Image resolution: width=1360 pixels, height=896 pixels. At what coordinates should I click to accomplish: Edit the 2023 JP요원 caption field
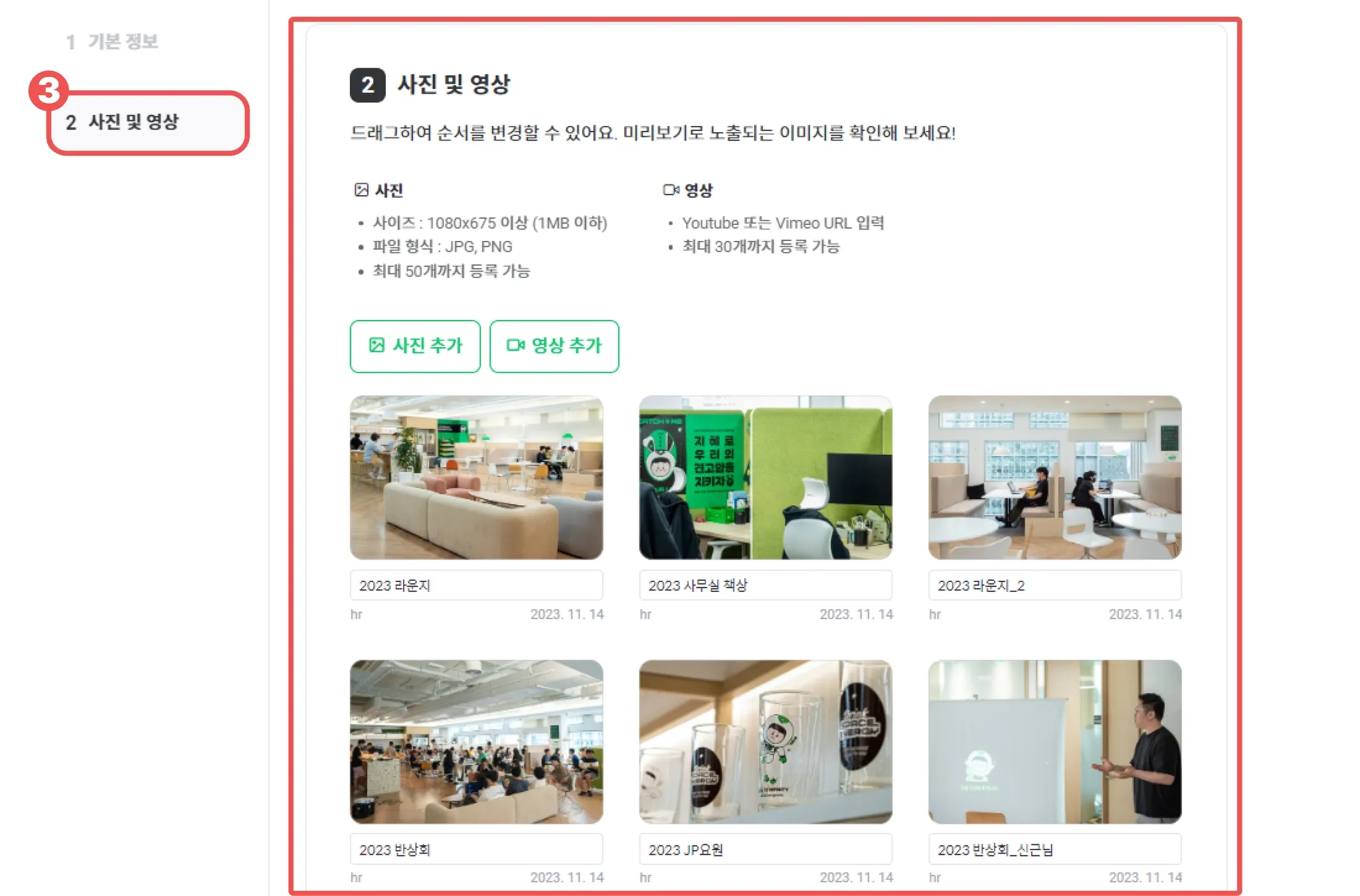click(766, 850)
